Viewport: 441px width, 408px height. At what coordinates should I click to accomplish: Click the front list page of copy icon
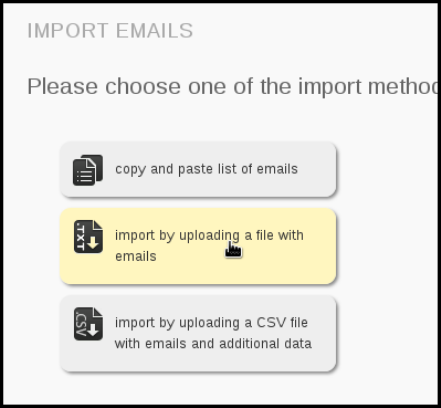pyautogui.click(x=84, y=172)
